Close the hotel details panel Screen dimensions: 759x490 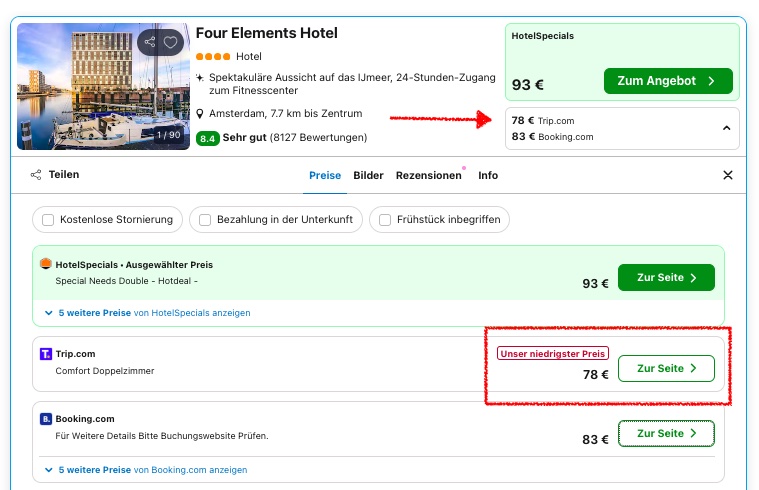click(728, 175)
